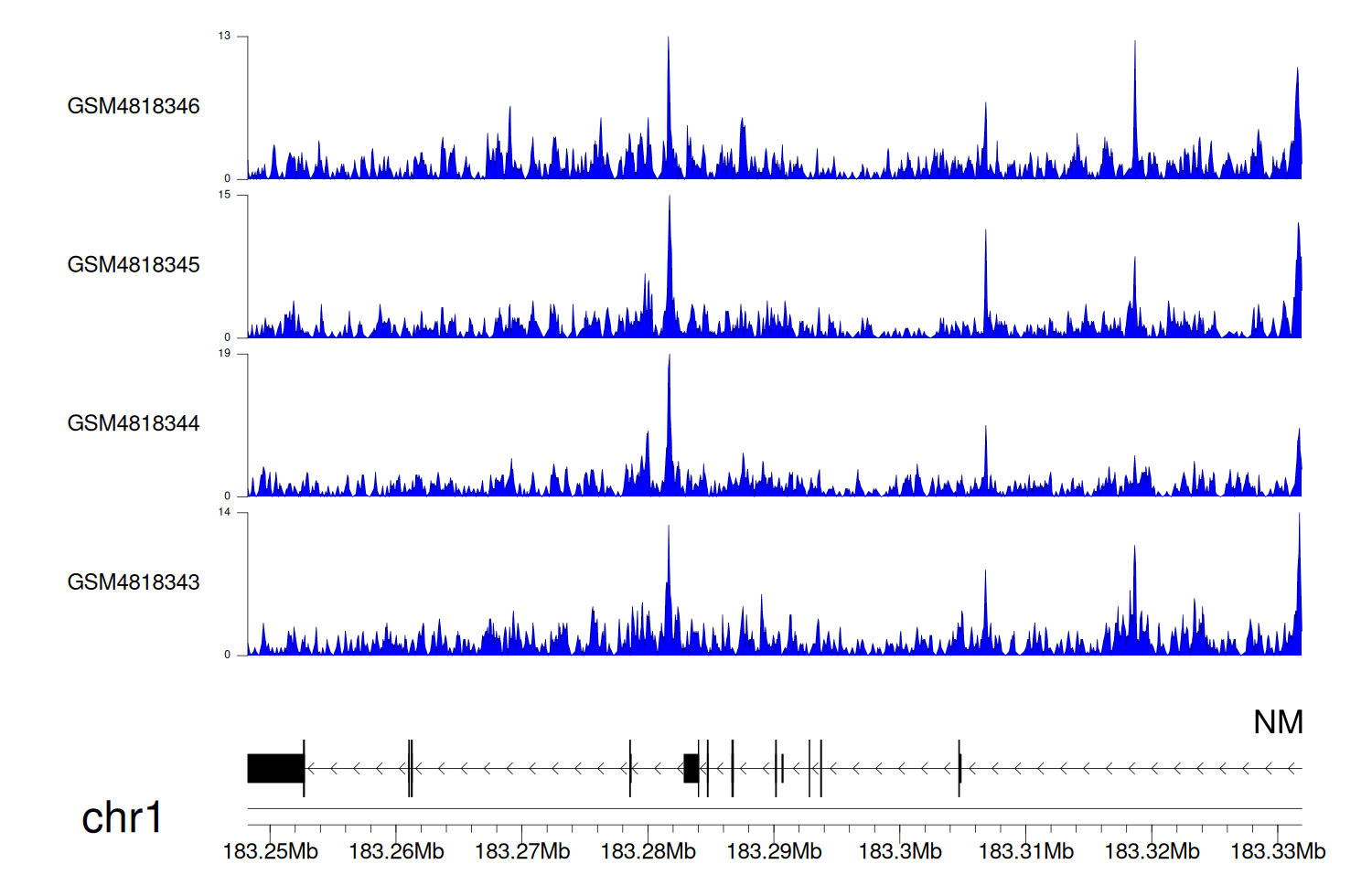The image size is (1372, 896).
Task: Click the large black exon block at gene's left end
Action: [275, 768]
